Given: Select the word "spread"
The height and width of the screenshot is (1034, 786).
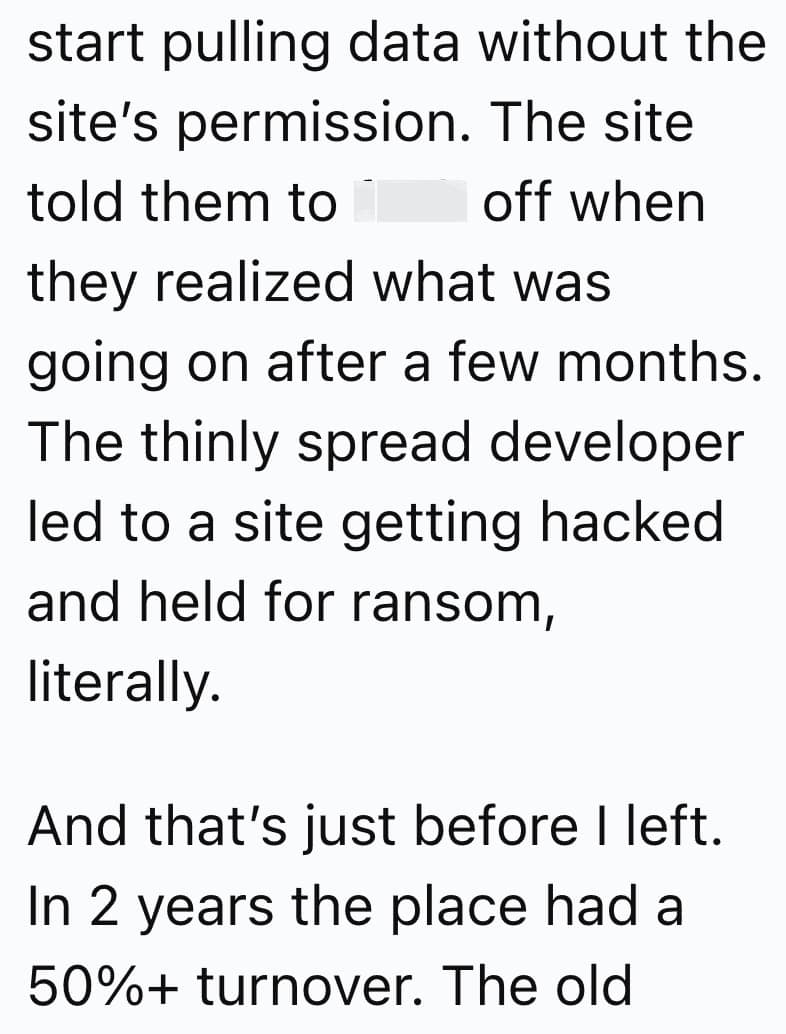Looking at the screenshot, I should (386, 442).
